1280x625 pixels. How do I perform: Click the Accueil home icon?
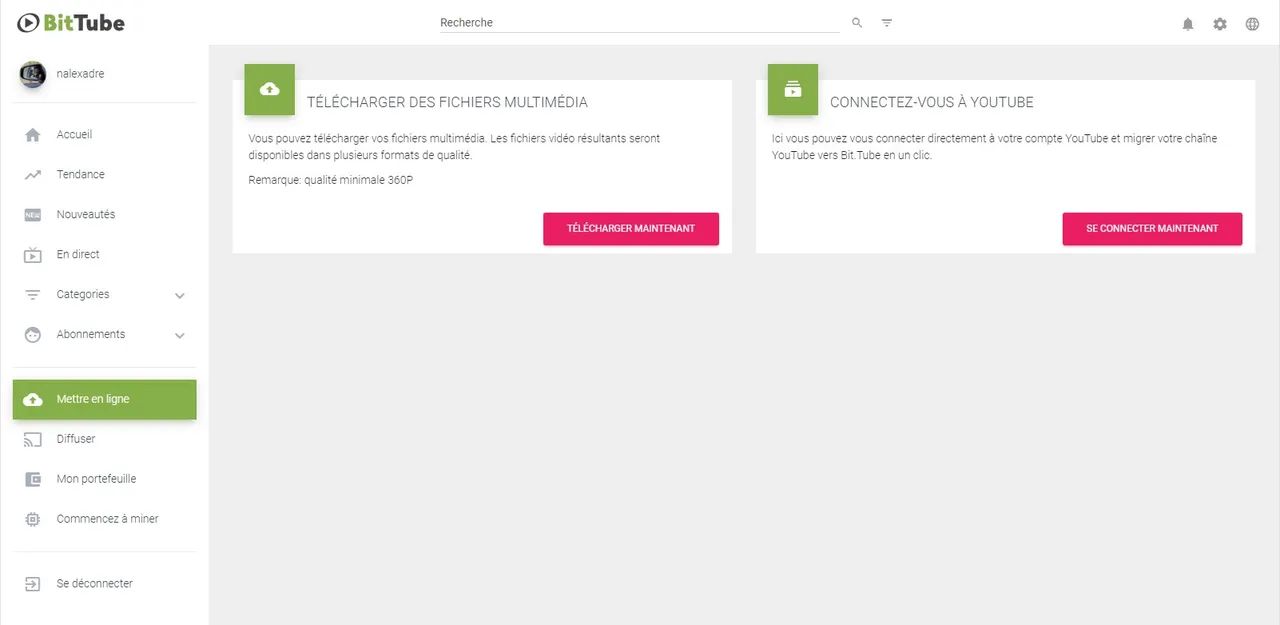tap(33, 135)
